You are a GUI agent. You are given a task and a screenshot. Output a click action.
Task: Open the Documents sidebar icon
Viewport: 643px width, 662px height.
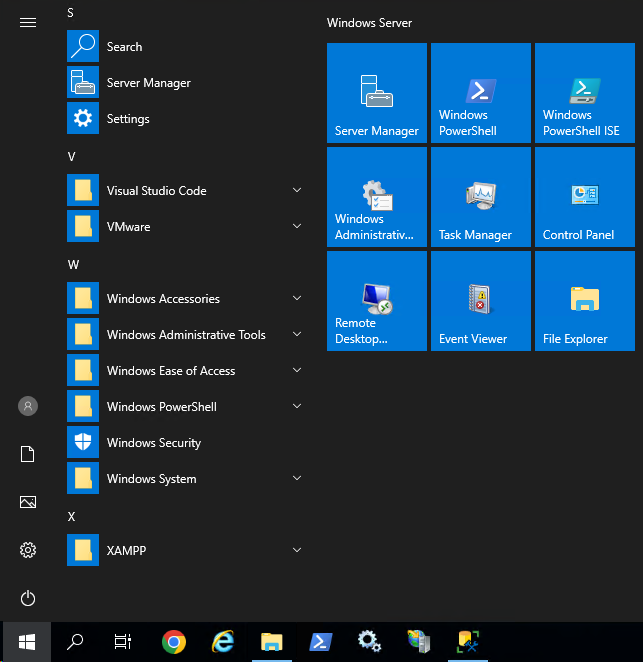point(28,454)
